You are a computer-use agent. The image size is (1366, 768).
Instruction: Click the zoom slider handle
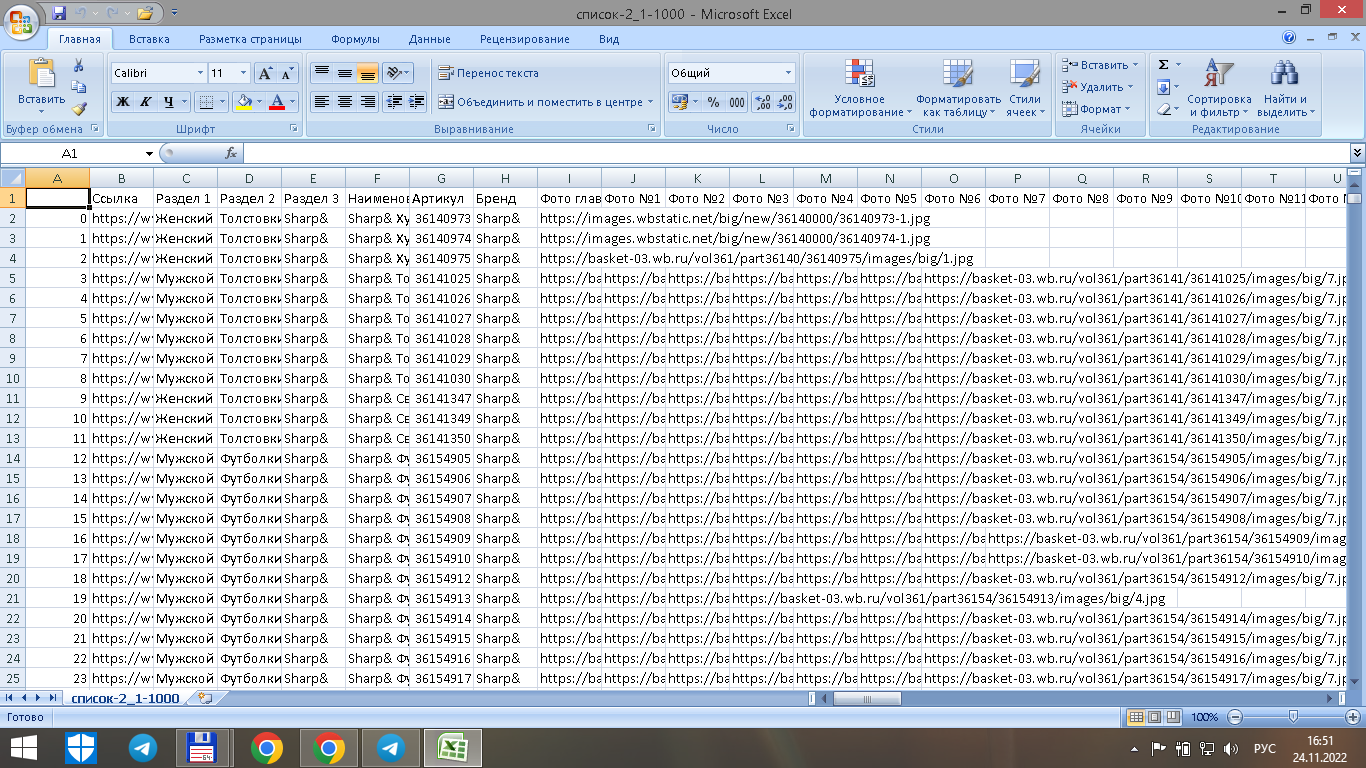[1293, 717]
